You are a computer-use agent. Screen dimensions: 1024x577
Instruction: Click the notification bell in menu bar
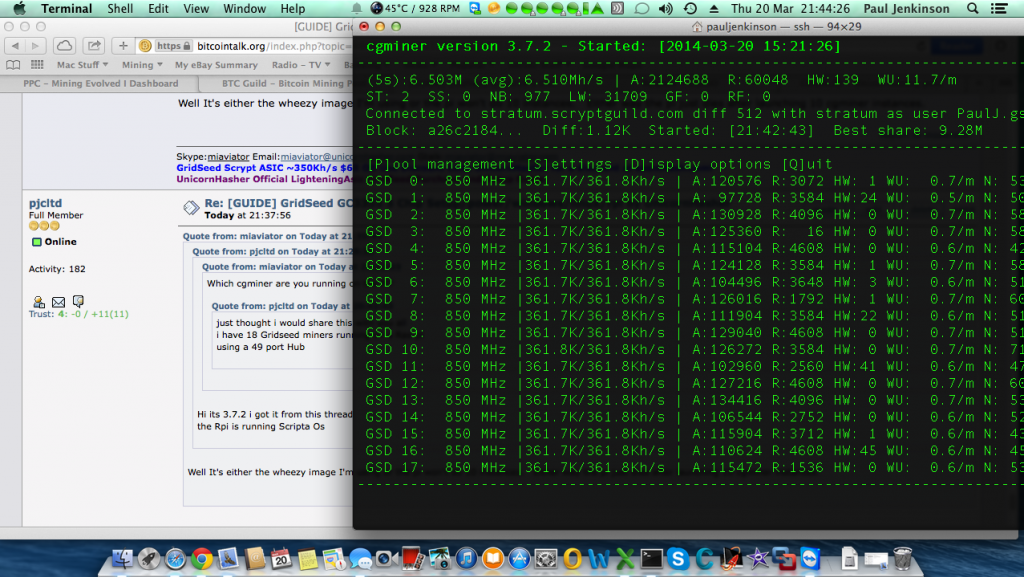[x=357, y=8]
